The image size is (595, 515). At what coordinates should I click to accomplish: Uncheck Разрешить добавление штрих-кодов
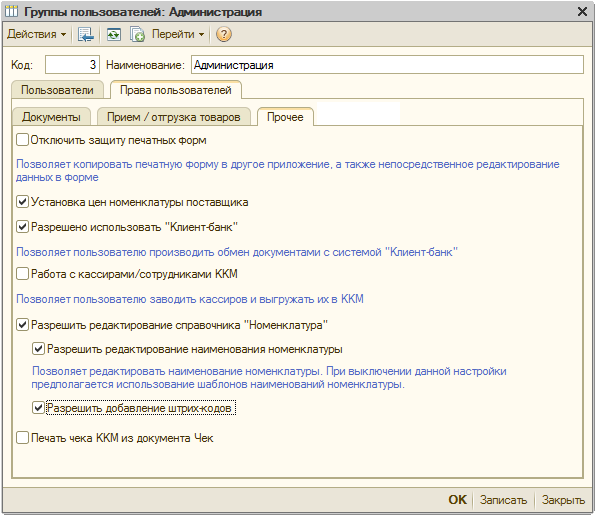(38, 408)
